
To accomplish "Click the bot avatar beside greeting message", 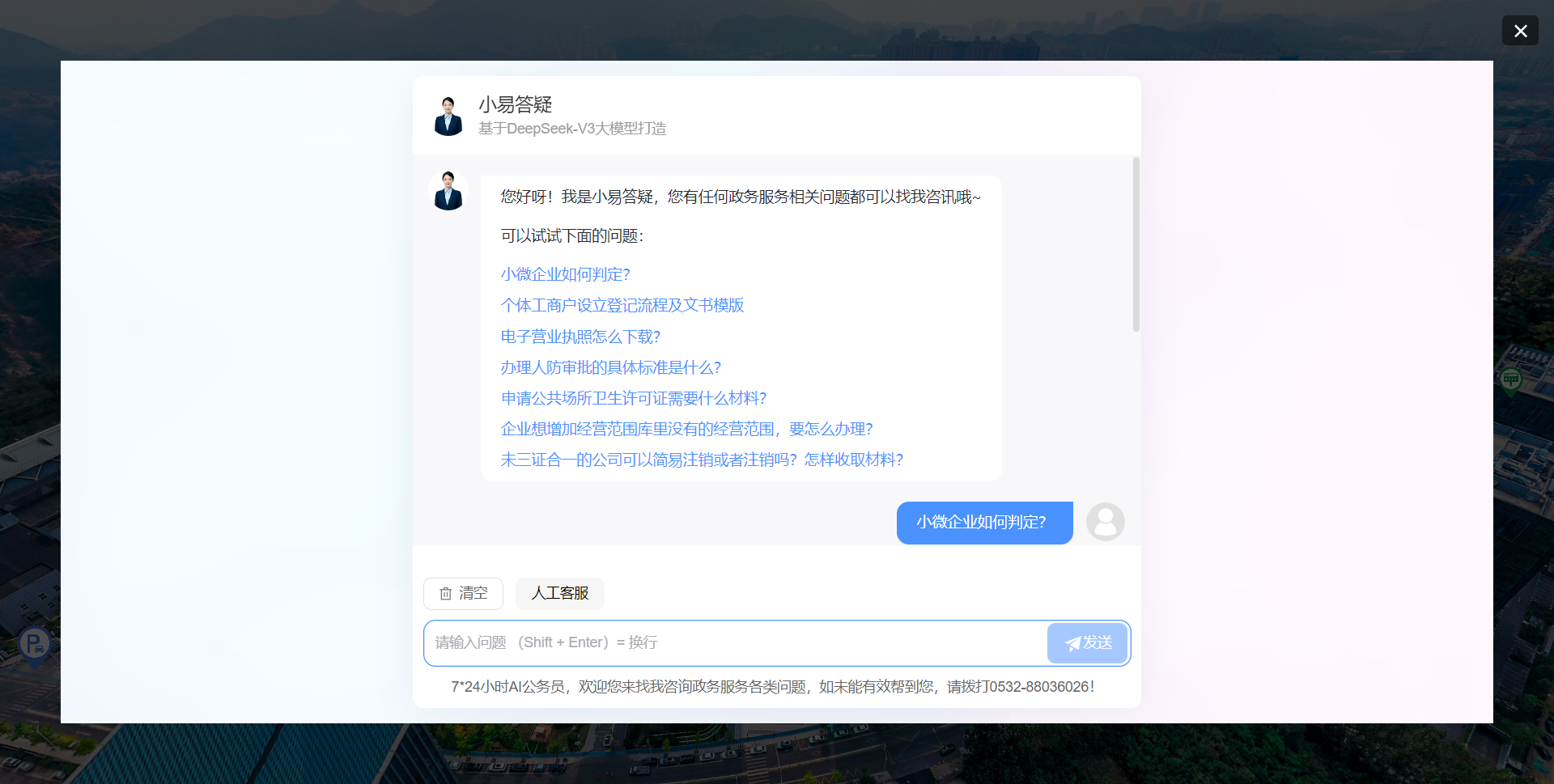I will [448, 191].
